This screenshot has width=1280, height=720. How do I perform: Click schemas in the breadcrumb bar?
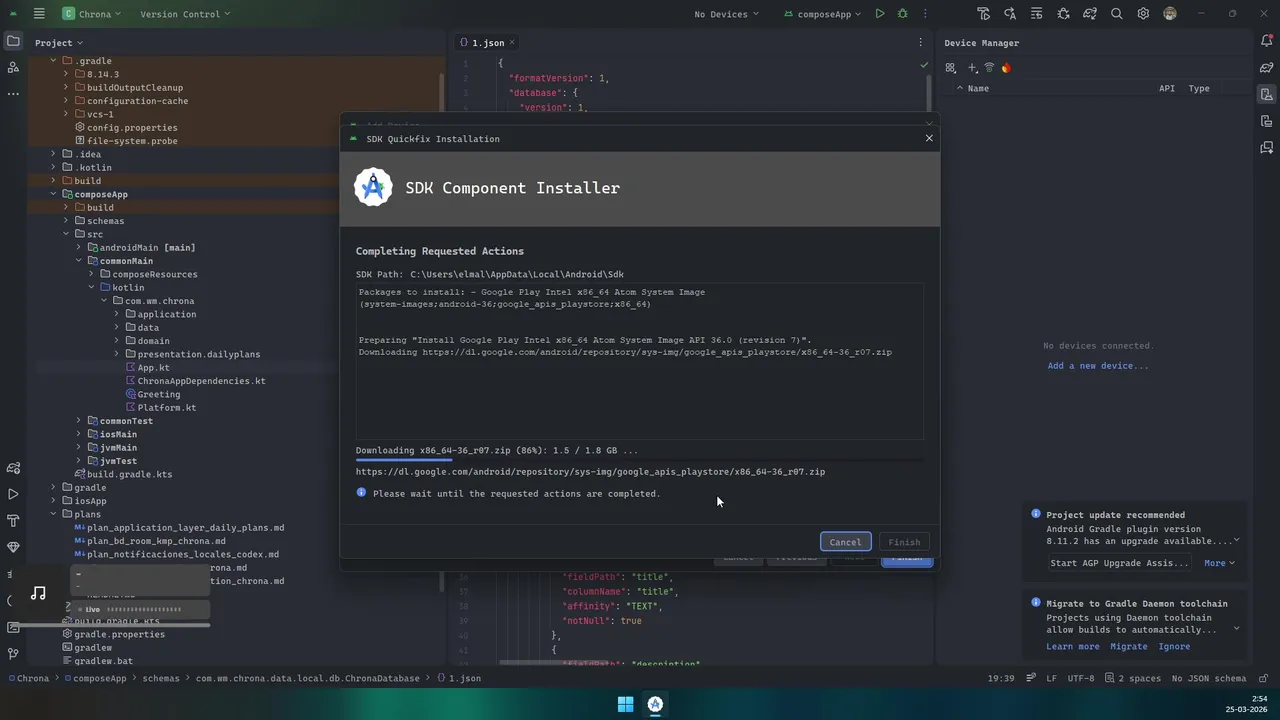[160, 678]
